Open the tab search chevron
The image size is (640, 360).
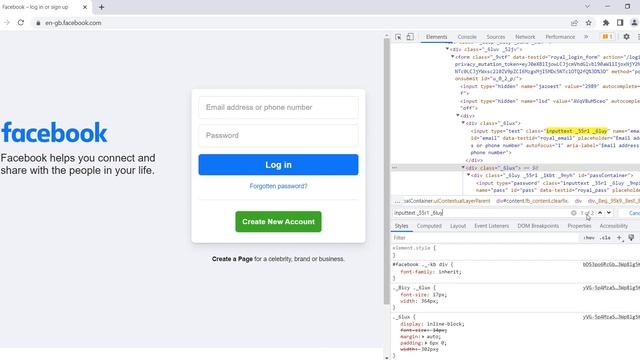click(x=587, y=7)
